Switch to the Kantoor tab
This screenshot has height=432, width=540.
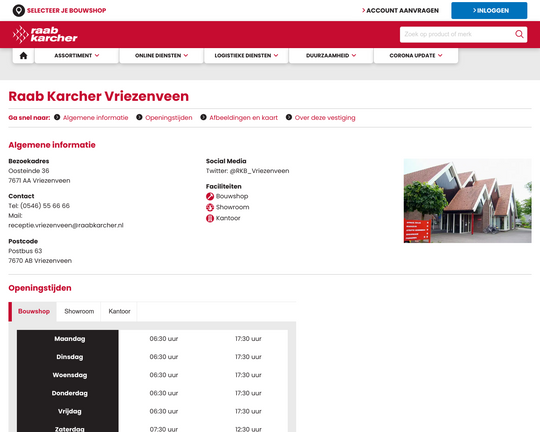120,311
